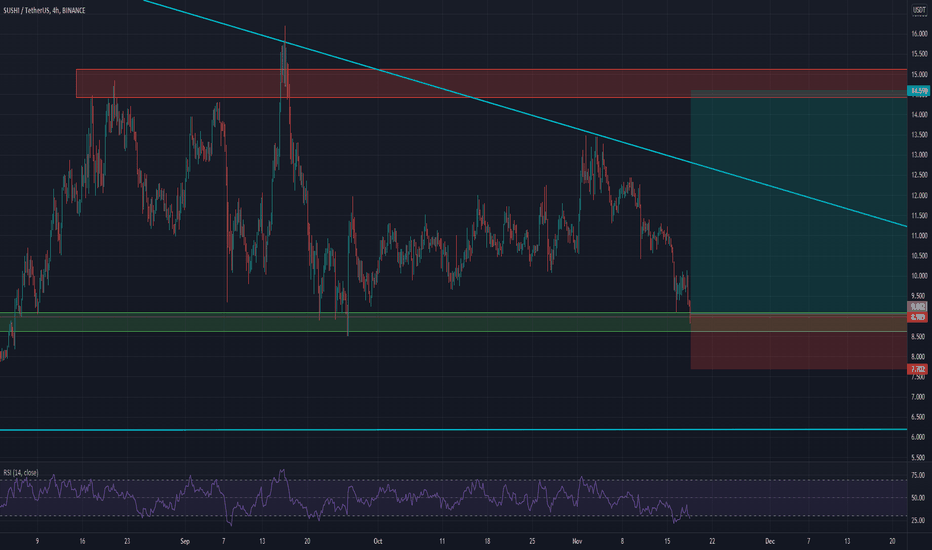Click the 23 date label on time axis
The image size is (932, 550).
[127, 541]
